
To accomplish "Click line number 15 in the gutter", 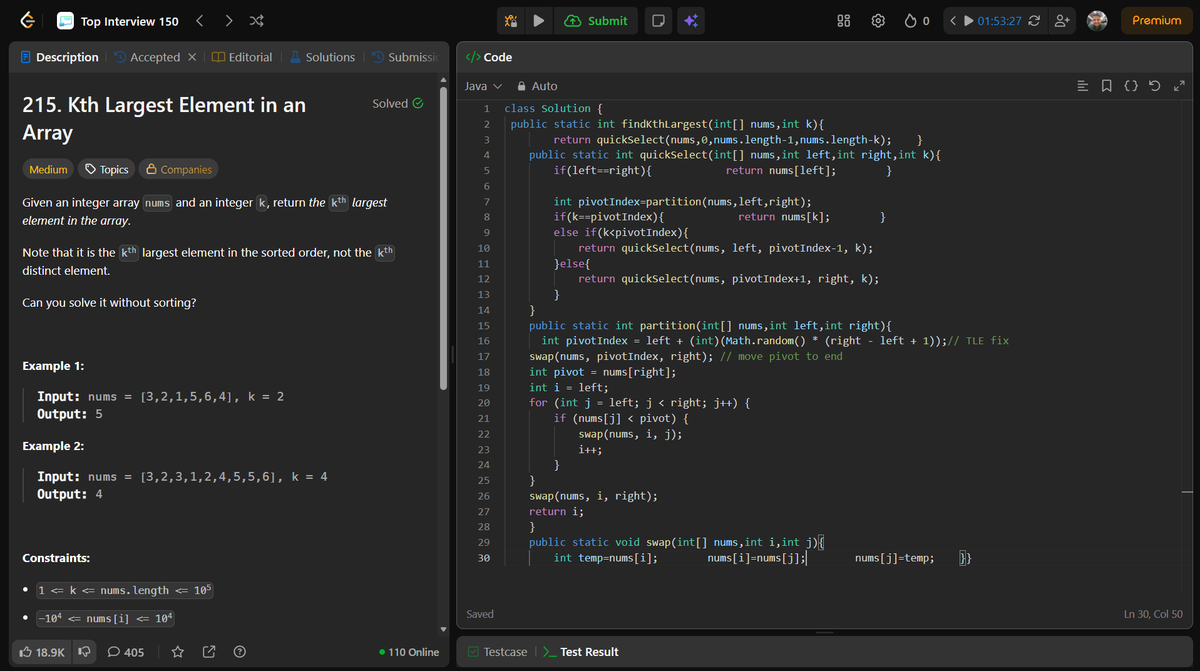I will pyautogui.click(x=484, y=325).
